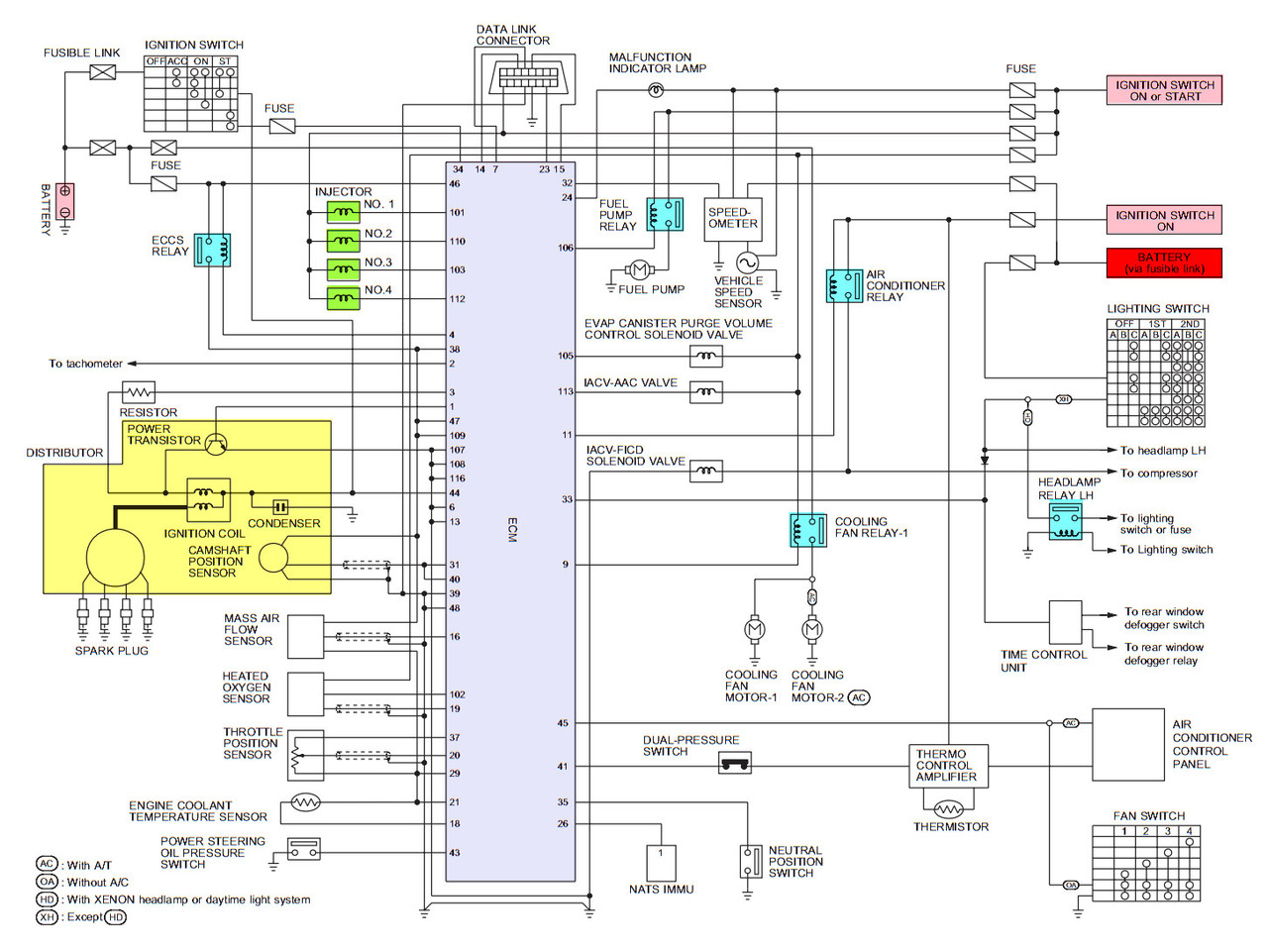Select the fuel pump relay symbol
The height and width of the screenshot is (952, 1268).
click(x=665, y=214)
